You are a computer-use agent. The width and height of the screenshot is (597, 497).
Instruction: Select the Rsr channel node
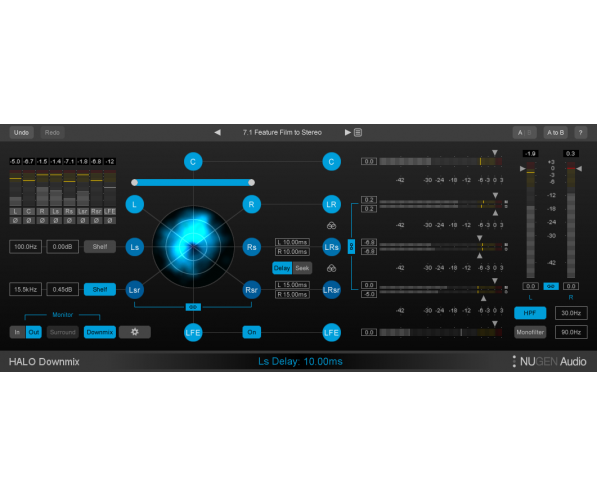point(251,290)
